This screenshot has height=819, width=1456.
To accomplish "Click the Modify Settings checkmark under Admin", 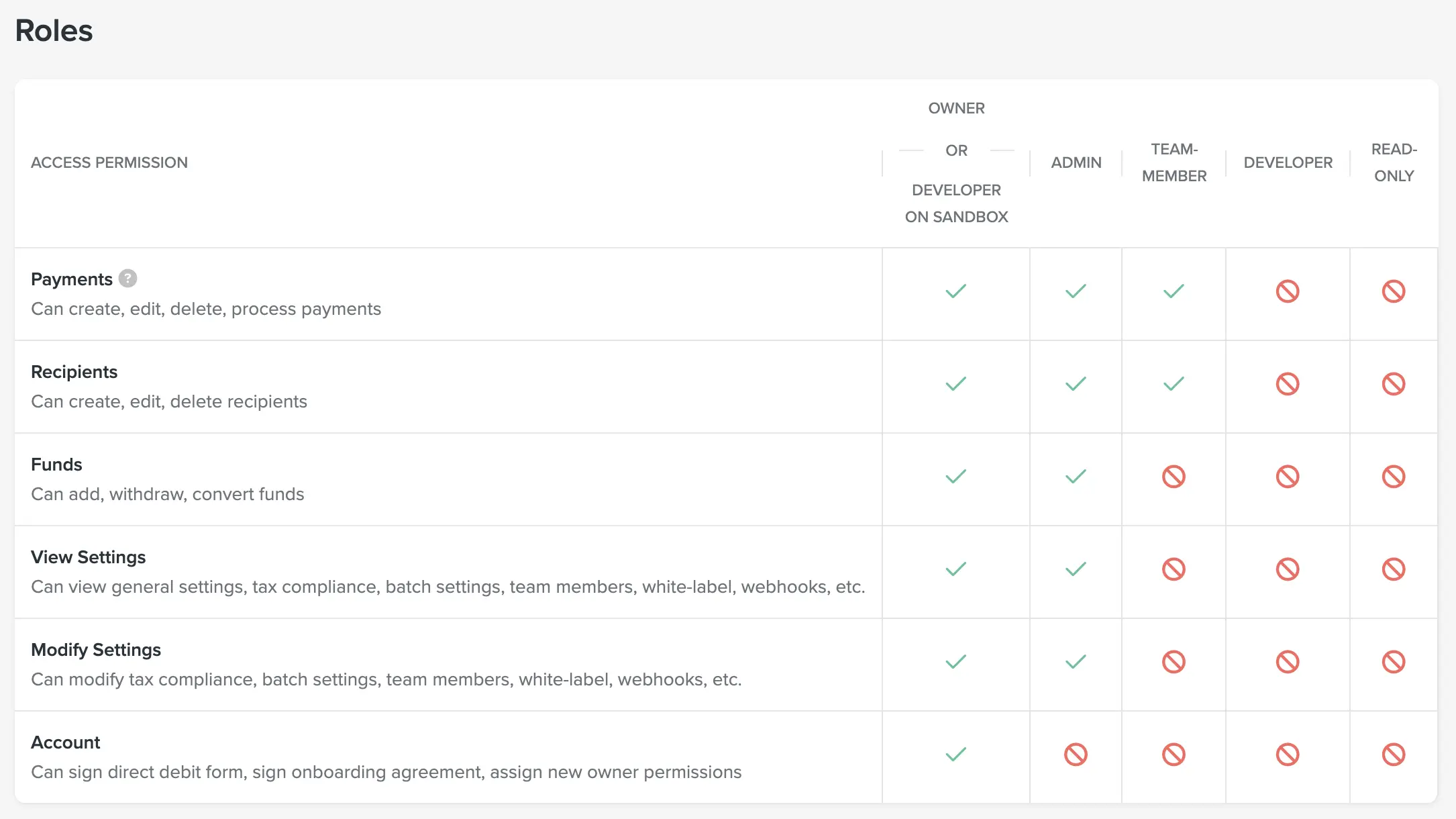I will point(1076,662).
